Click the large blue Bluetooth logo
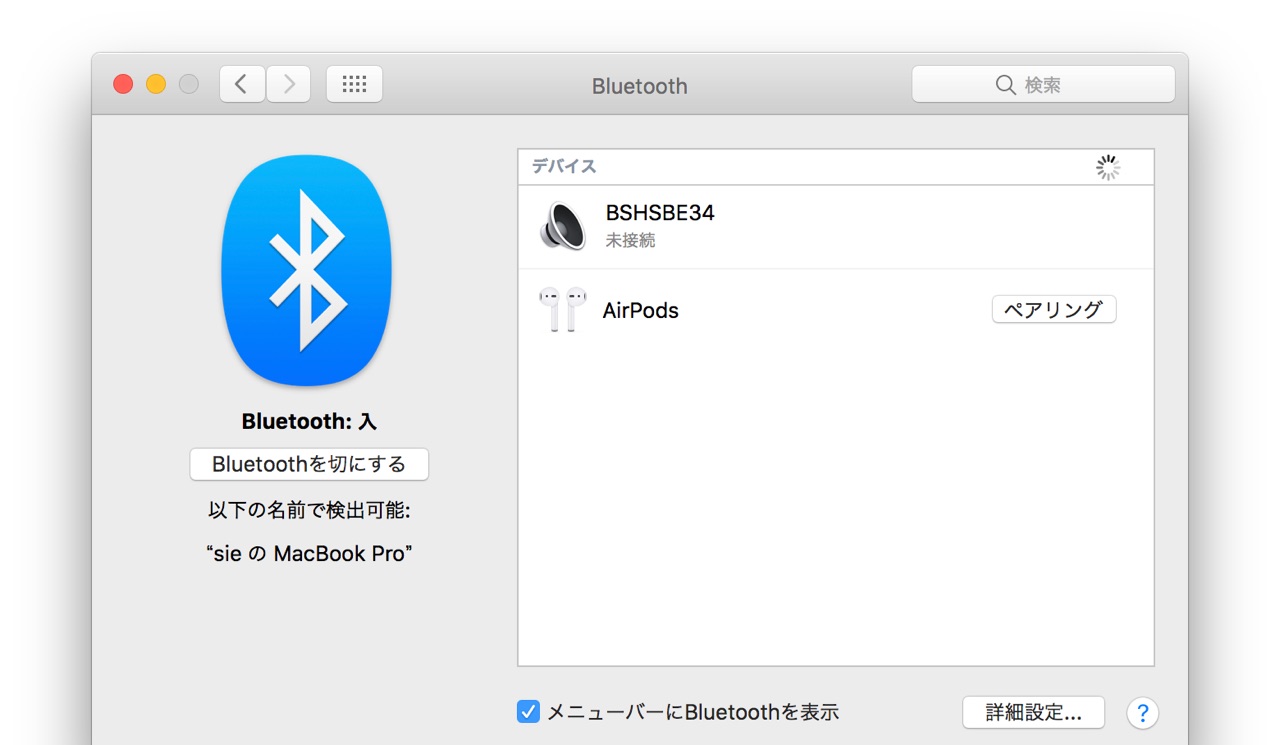1280x745 pixels. click(x=306, y=270)
